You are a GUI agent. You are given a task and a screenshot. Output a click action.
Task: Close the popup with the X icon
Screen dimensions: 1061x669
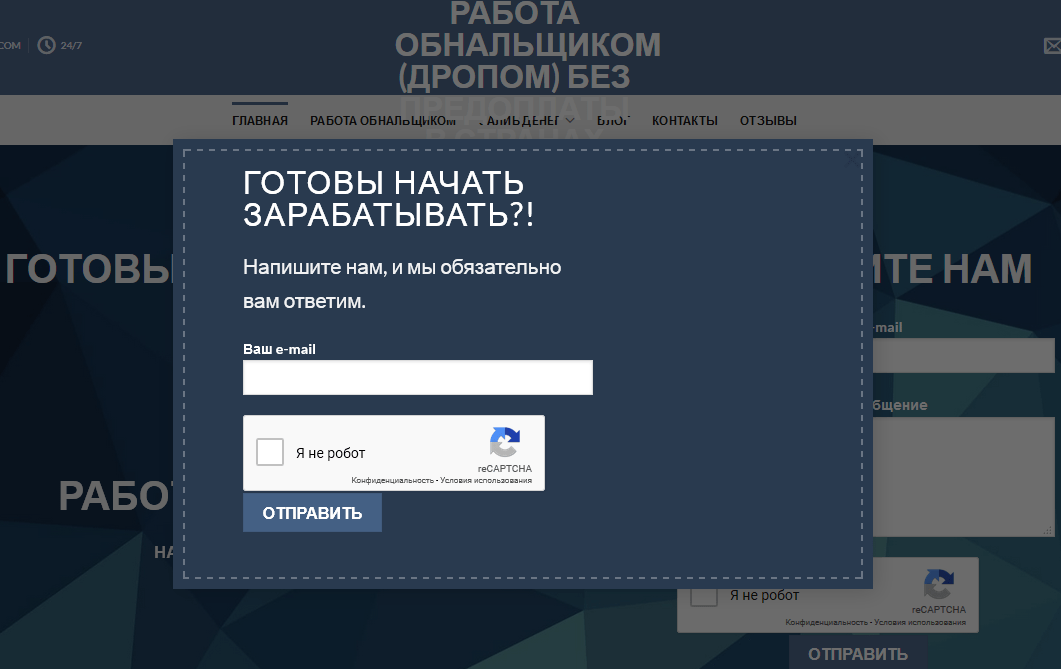coord(852,160)
